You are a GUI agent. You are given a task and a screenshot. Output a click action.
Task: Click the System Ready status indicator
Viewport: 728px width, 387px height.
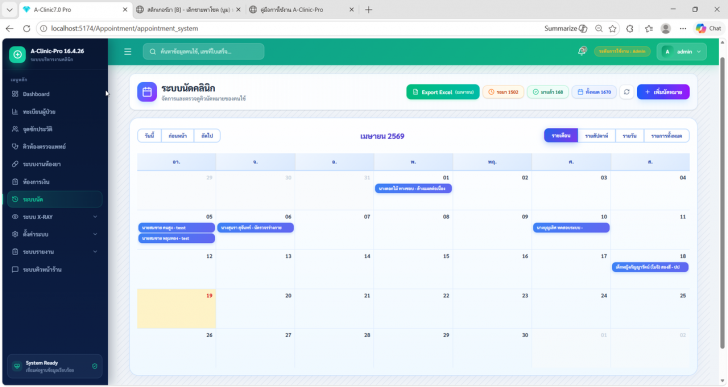point(55,366)
